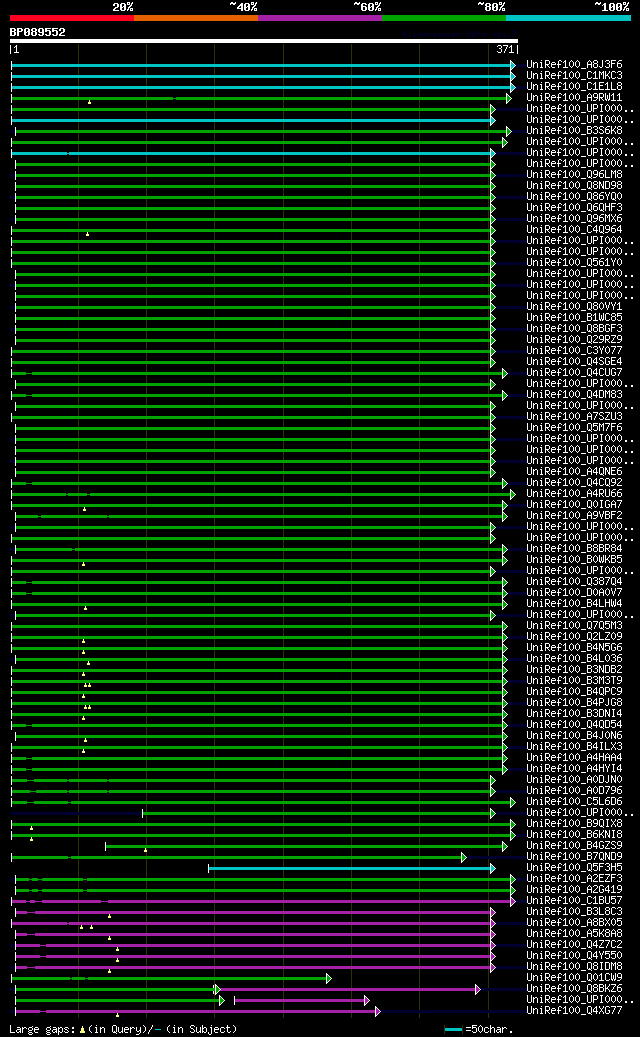Click the green ~80% identity legend bar
The height and width of the screenshot is (1037, 640).
444,18
